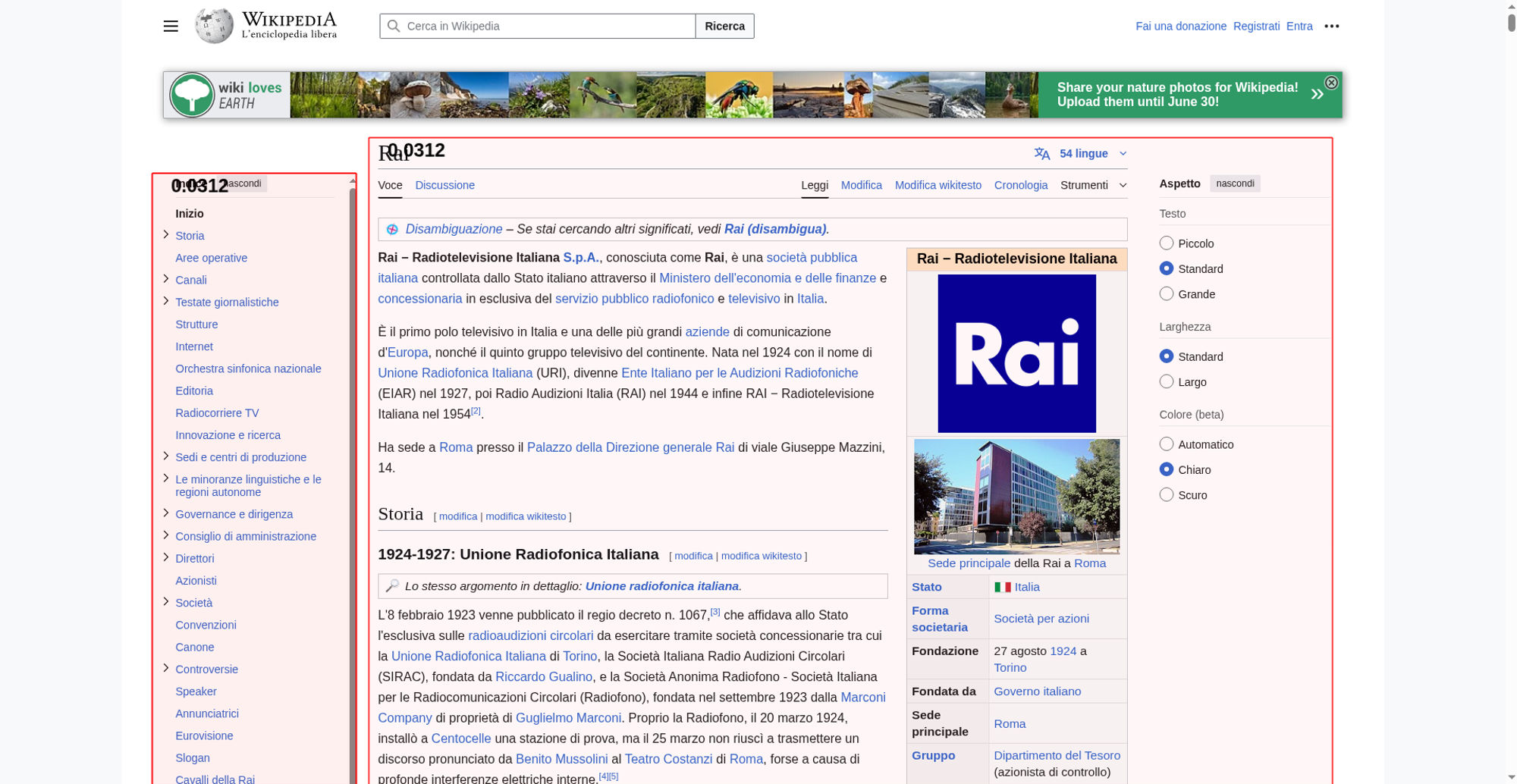Expand Governance e dirigenza section

coord(165,513)
